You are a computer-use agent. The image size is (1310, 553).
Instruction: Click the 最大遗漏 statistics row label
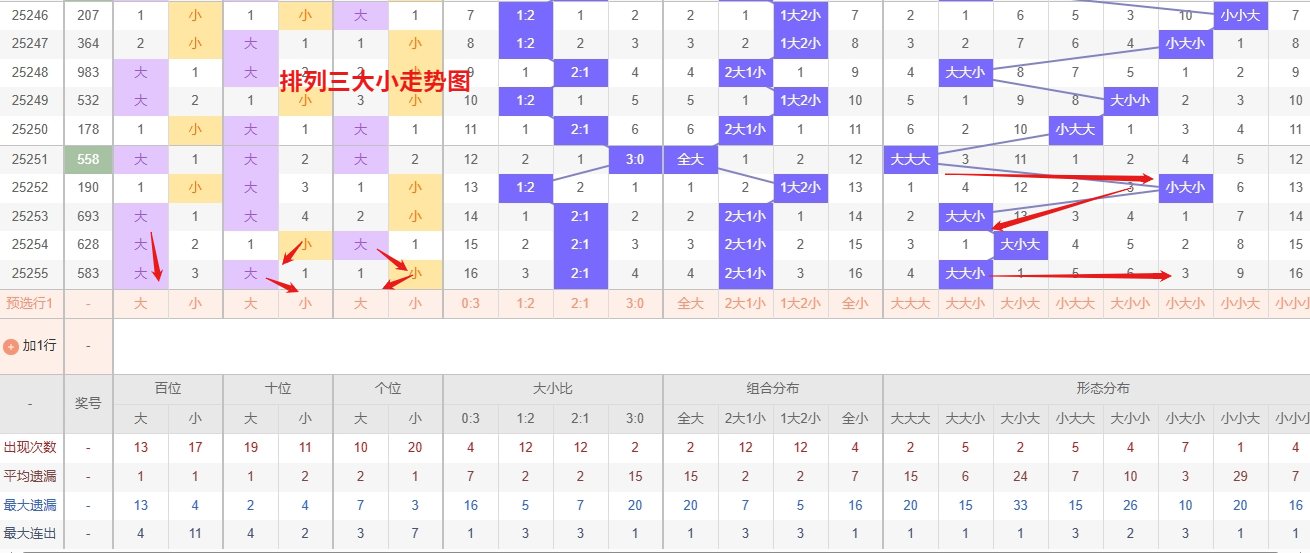(x=30, y=505)
